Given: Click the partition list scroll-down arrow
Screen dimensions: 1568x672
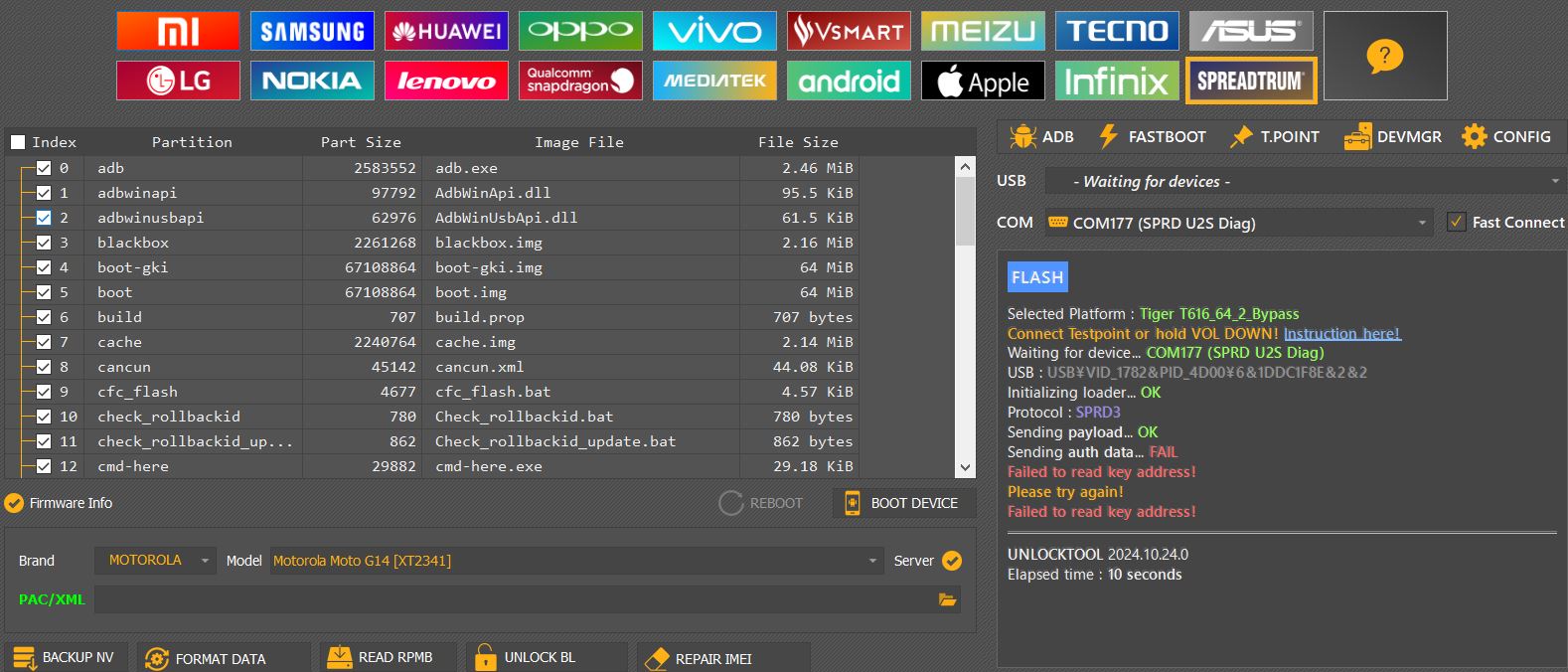Looking at the screenshot, I should coord(965,467).
